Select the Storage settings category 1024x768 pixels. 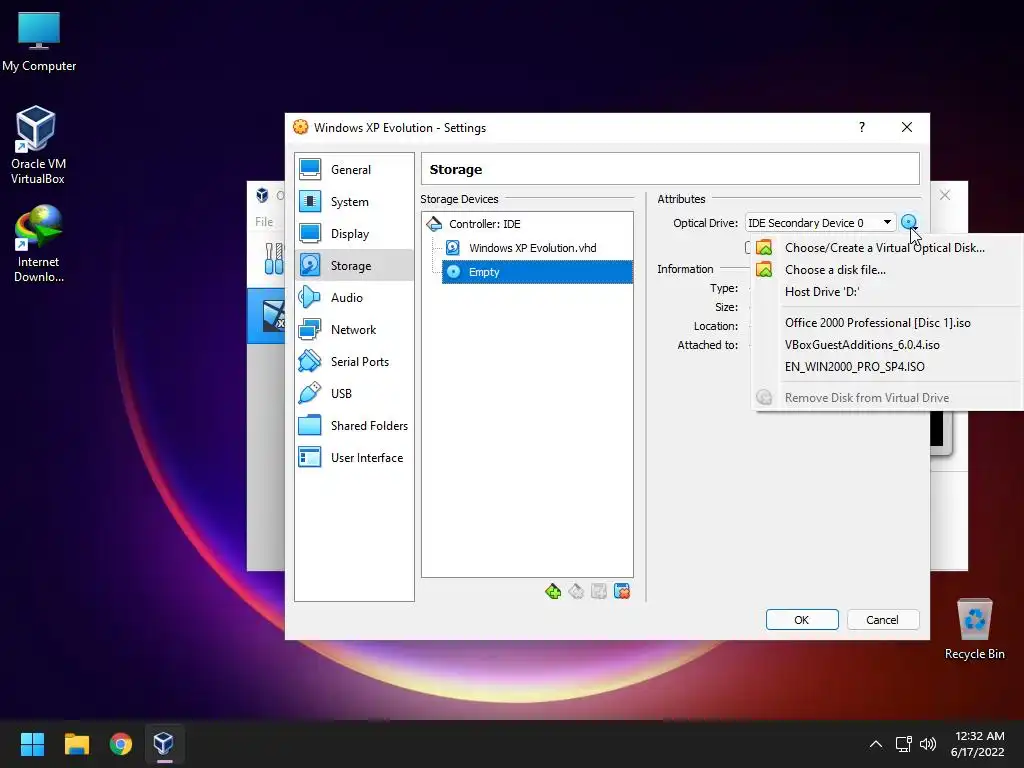click(353, 266)
